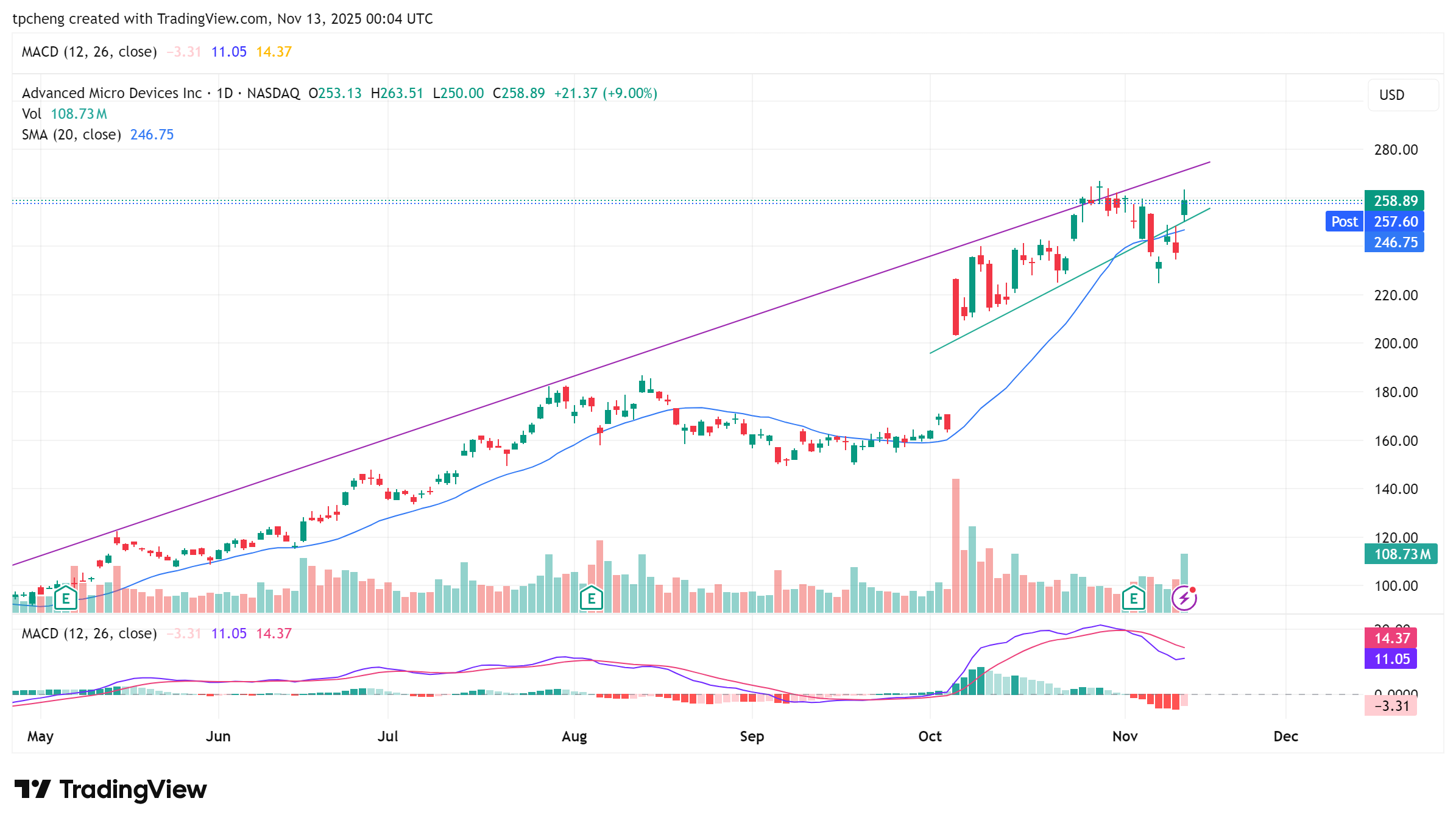Click the 1D interval label in legend

[x=225, y=93]
